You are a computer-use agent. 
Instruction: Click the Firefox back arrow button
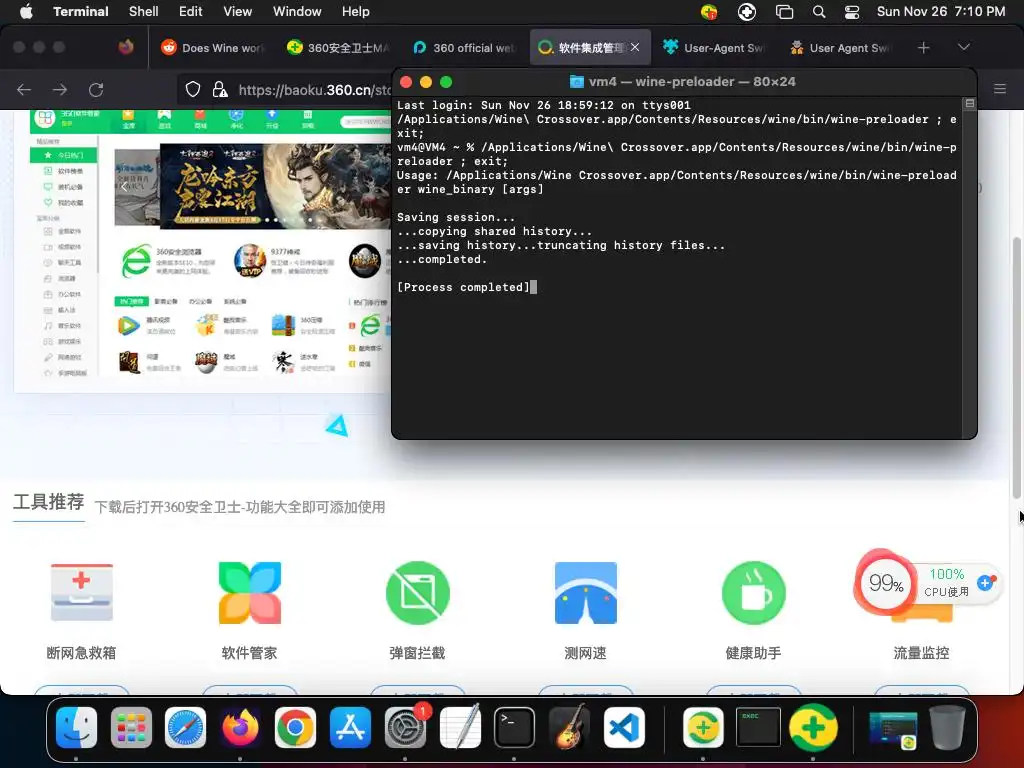pos(24,89)
